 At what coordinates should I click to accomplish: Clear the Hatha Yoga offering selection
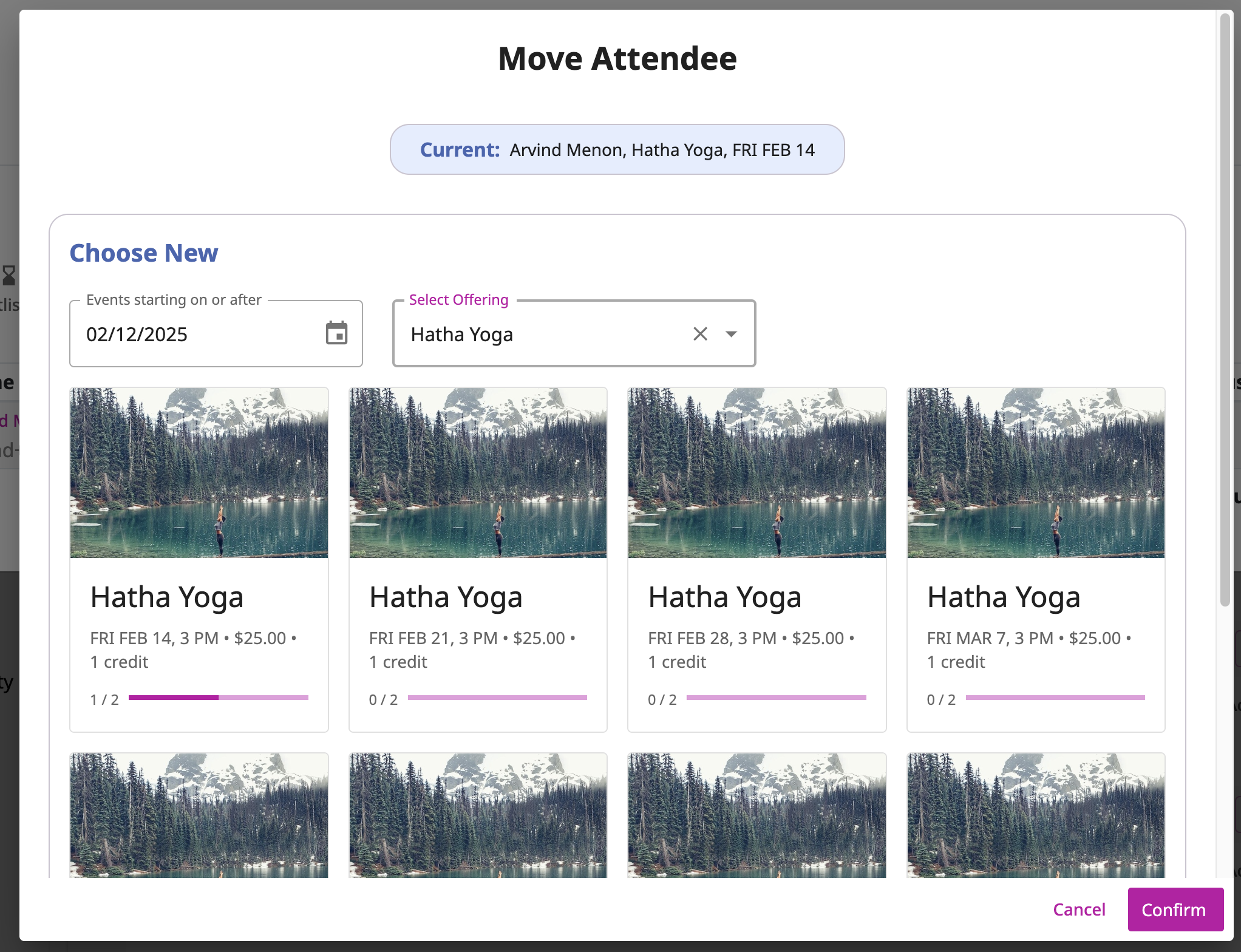click(x=700, y=333)
